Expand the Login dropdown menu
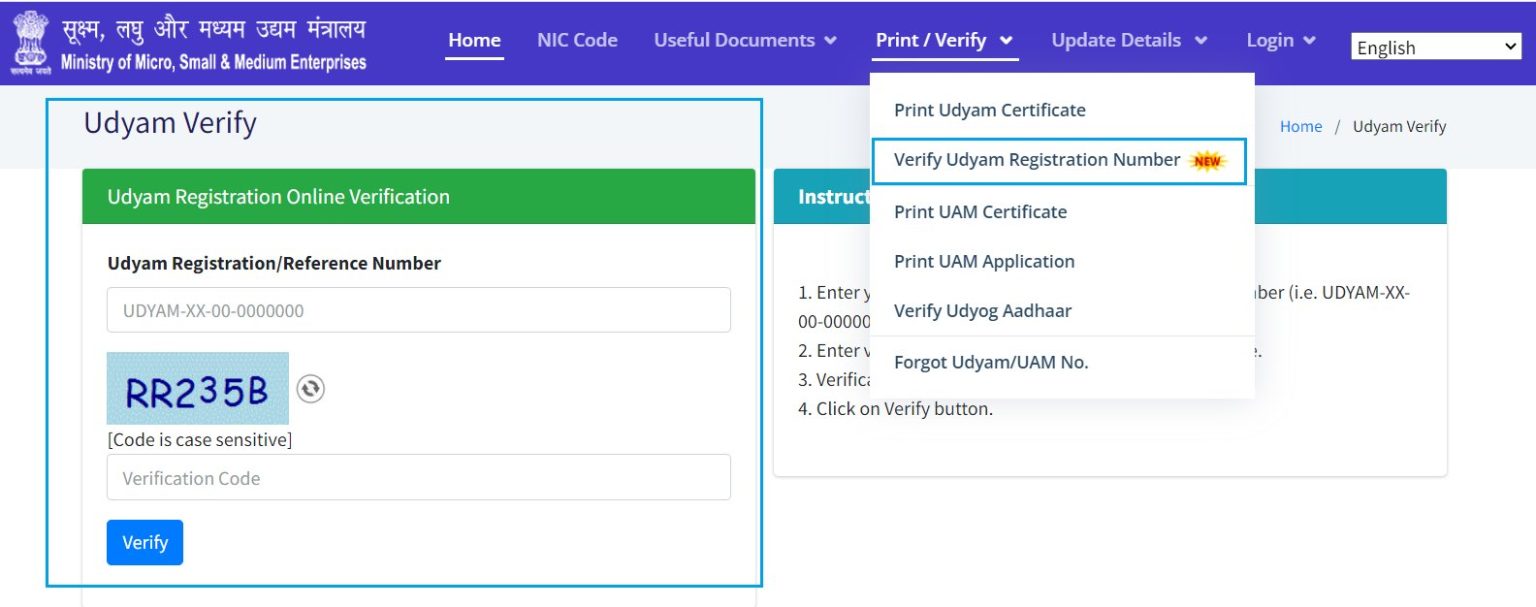Image resolution: width=1536 pixels, height=607 pixels. point(1280,41)
